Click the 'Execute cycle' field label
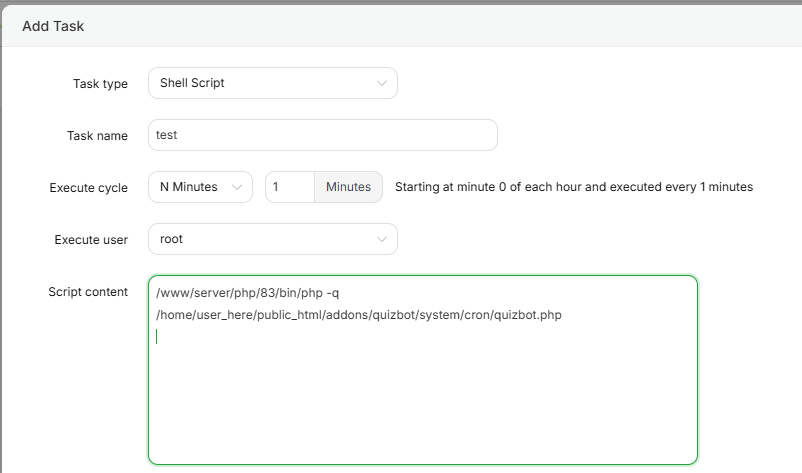 [88, 188]
